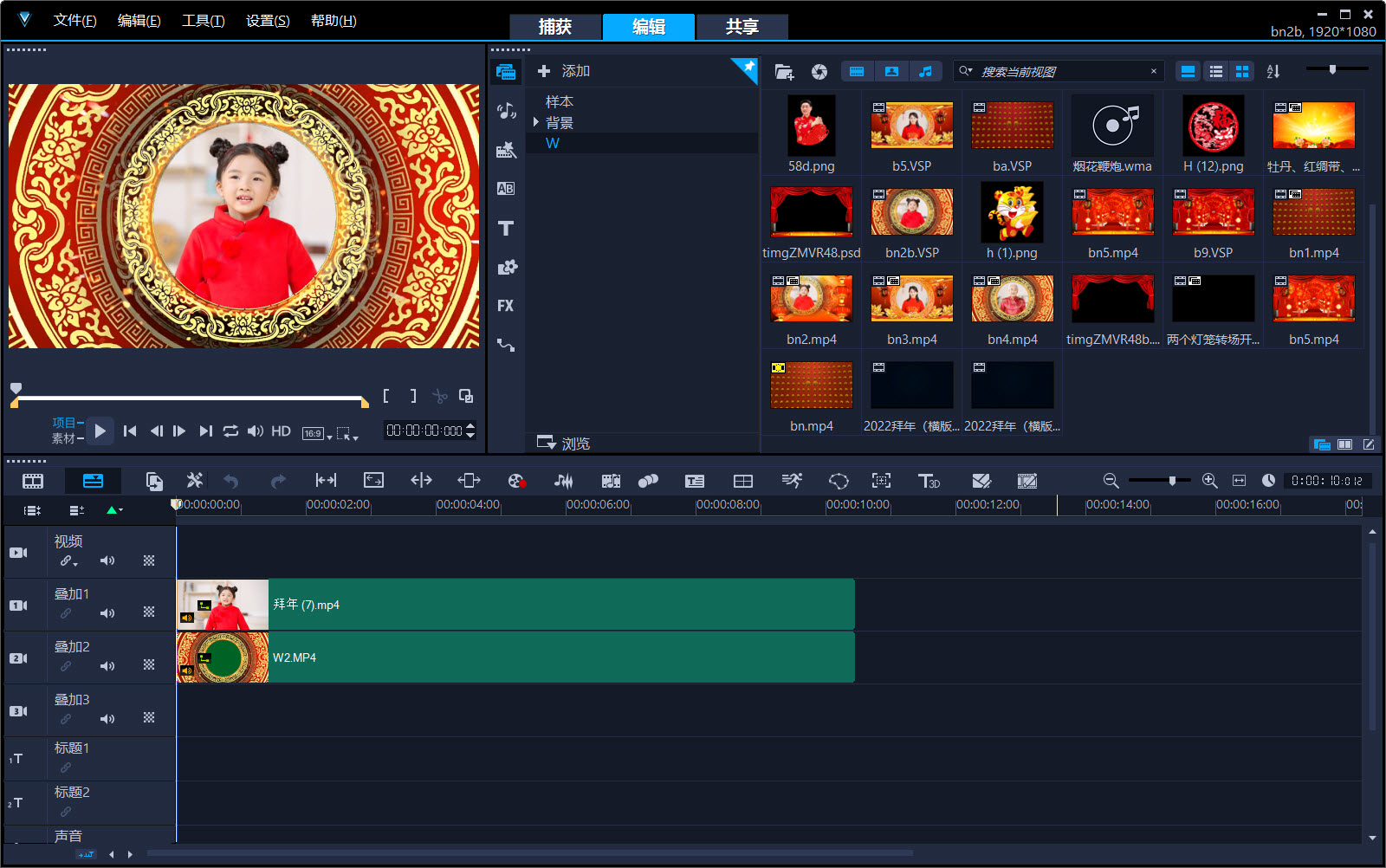The width and height of the screenshot is (1386, 868).
Task: Open the Transition (AB) library panel
Action: click(507, 189)
